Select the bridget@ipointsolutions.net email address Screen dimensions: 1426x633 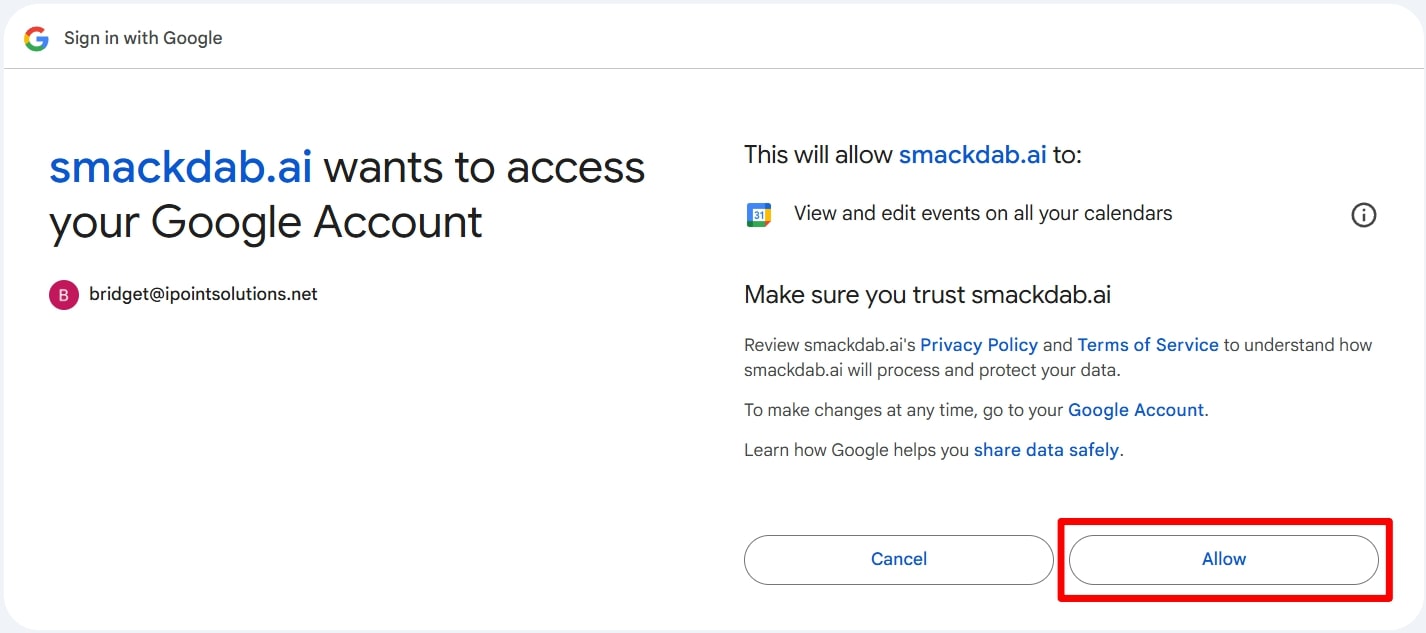point(203,294)
